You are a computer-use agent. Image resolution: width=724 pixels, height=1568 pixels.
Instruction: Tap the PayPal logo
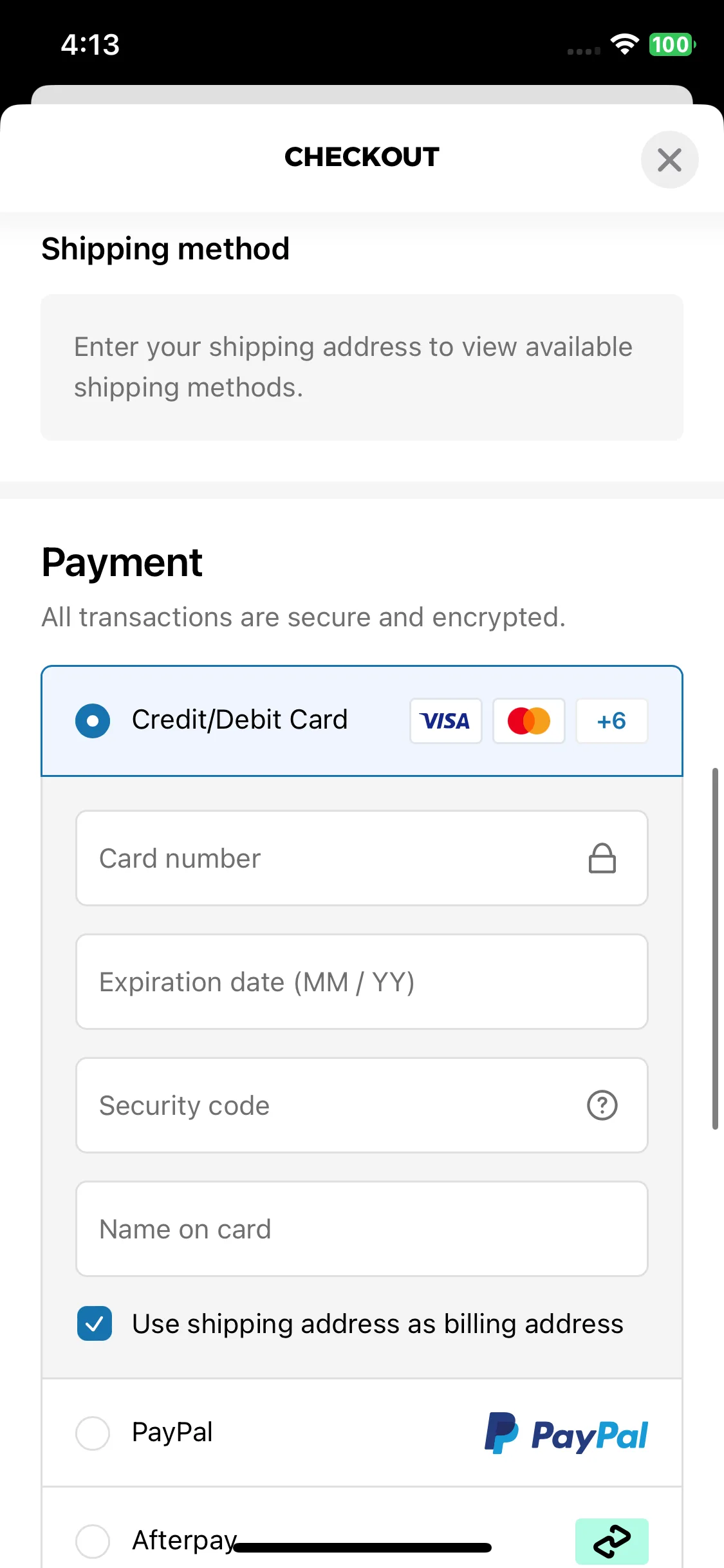pyautogui.click(x=566, y=1433)
